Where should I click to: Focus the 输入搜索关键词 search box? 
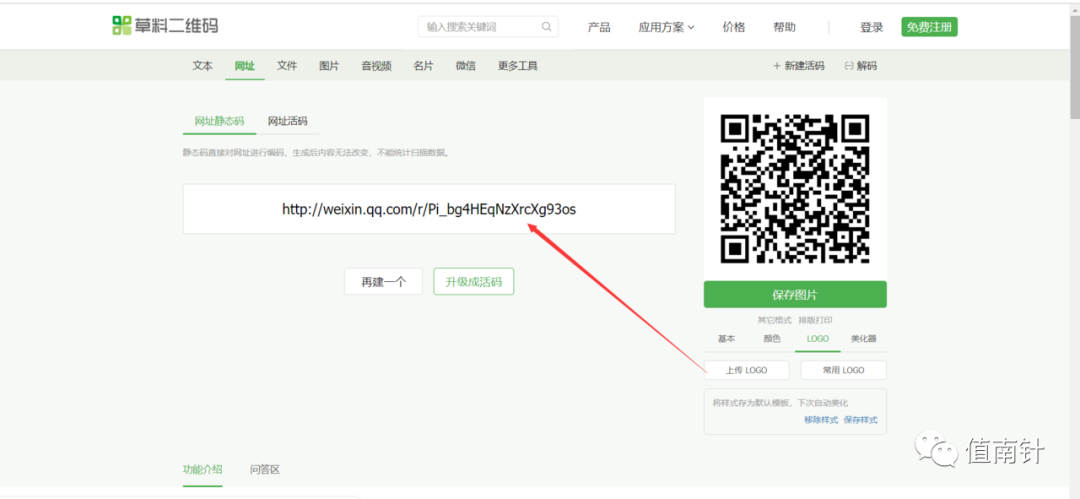click(488, 27)
